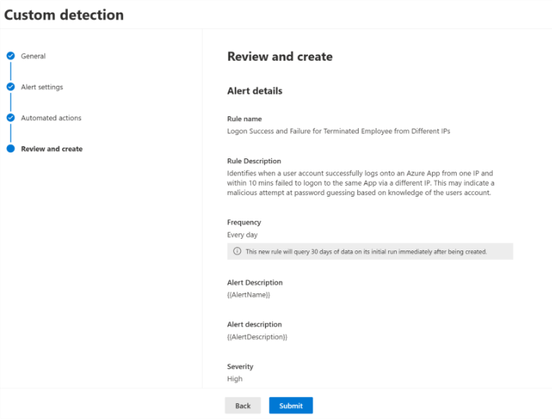Click the Every day frequency value
The width and height of the screenshot is (552, 419).
[x=242, y=235]
